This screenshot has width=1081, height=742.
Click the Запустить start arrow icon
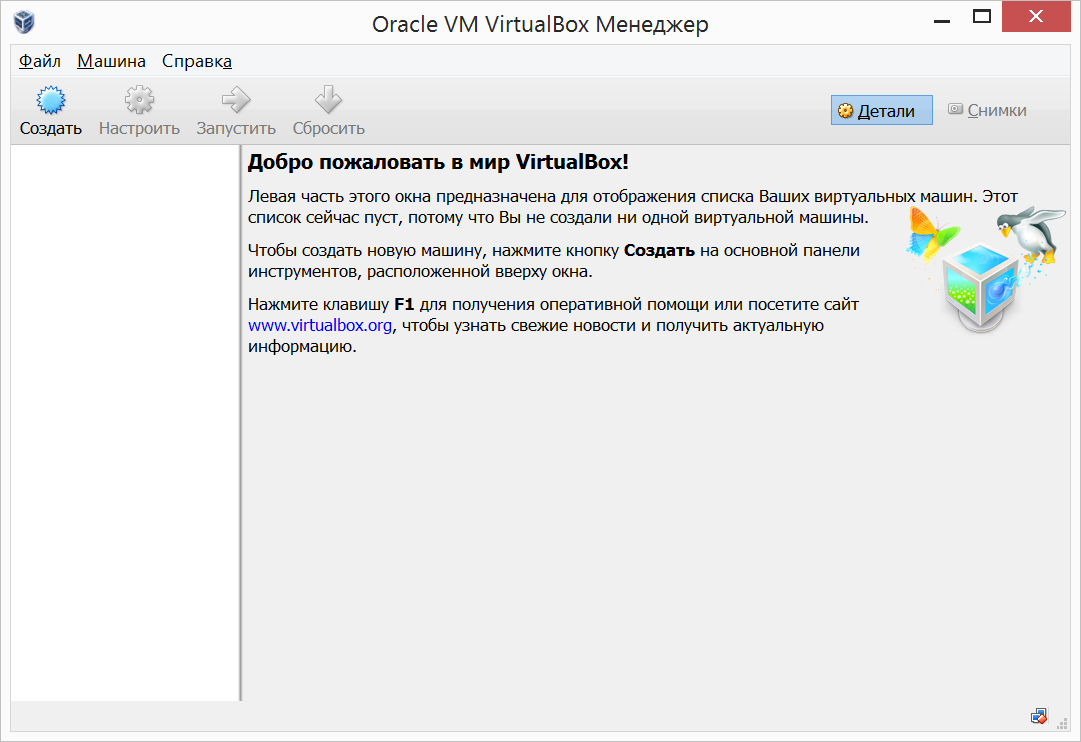pos(236,101)
